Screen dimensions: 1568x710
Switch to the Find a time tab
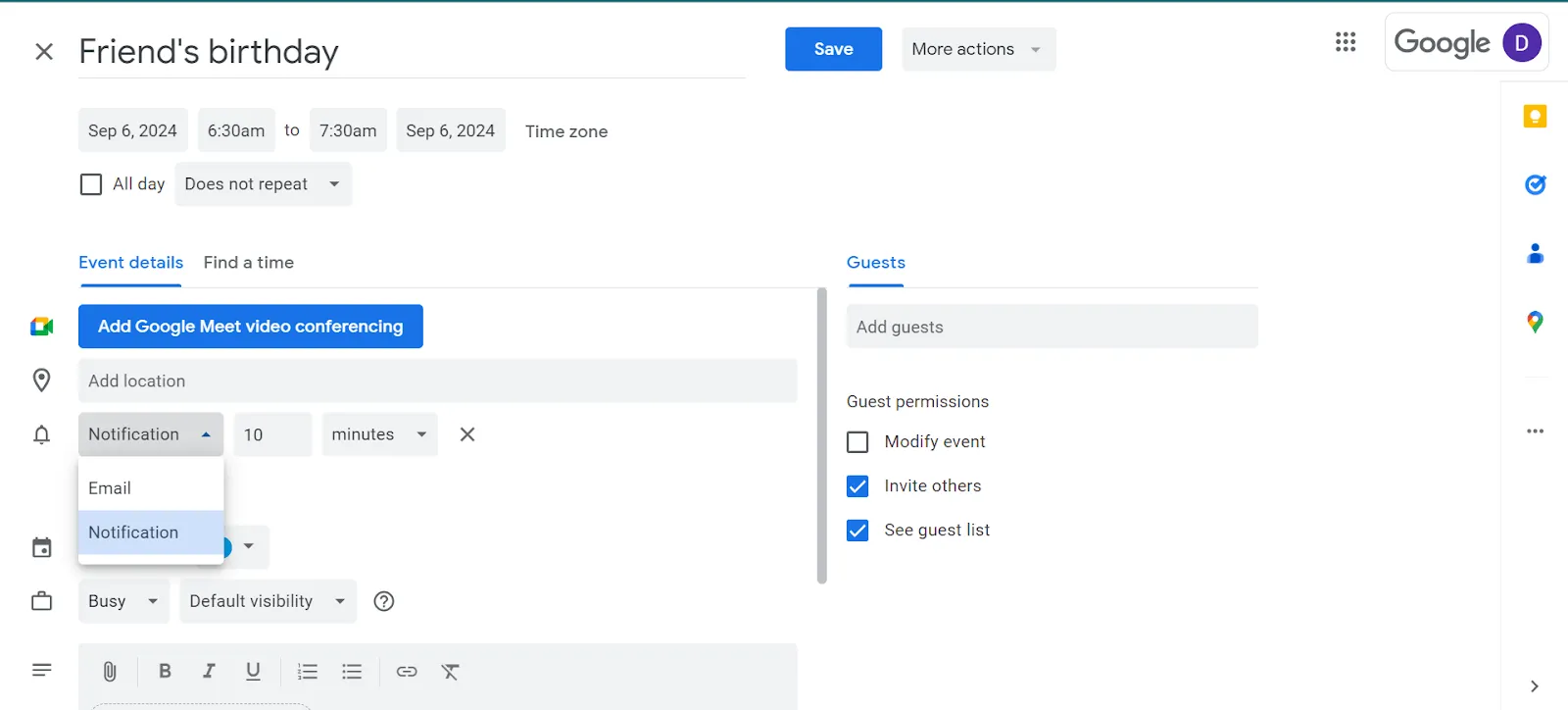pyautogui.click(x=249, y=263)
